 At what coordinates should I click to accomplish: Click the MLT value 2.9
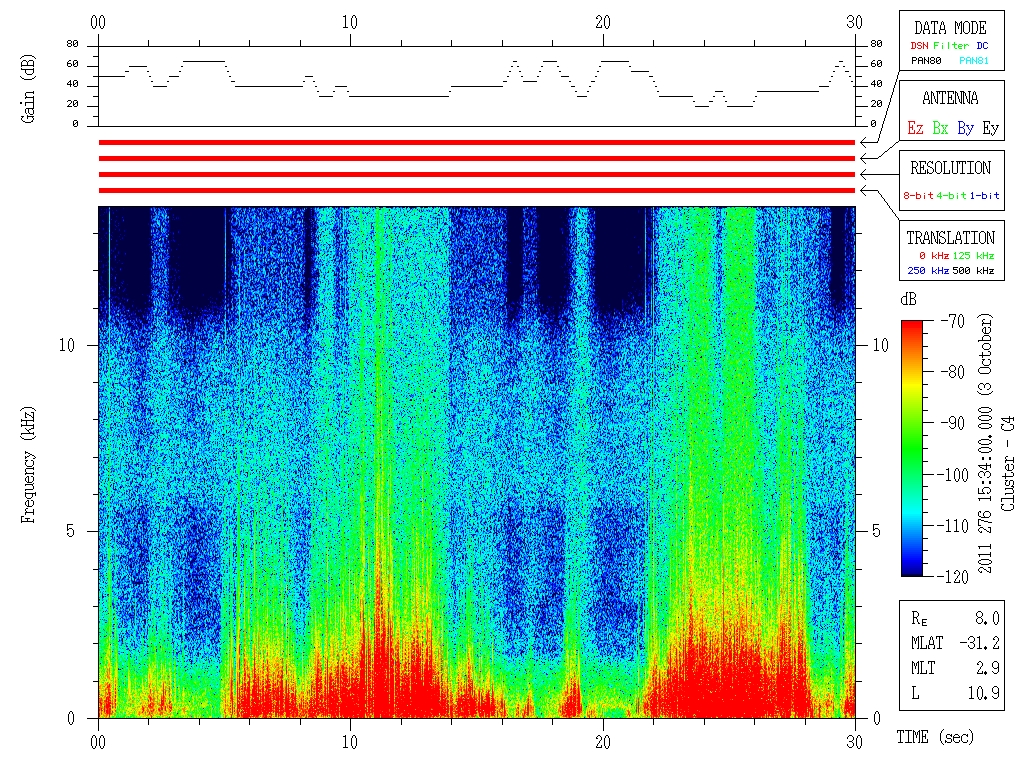click(x=987, y=668)
